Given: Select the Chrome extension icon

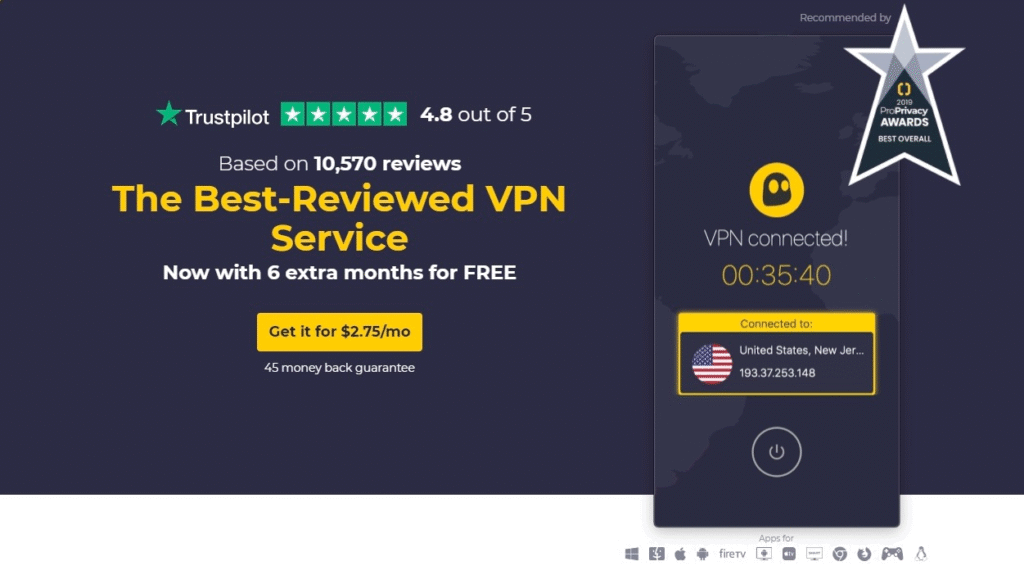Looking at the screenshot, I should [x=840, y=554].
